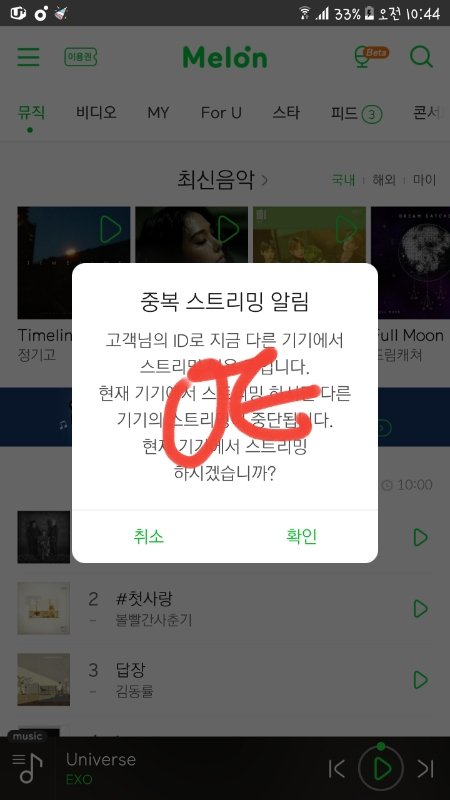
Task: Open the 피드 tab with badge 3
Action: (356, 113)
